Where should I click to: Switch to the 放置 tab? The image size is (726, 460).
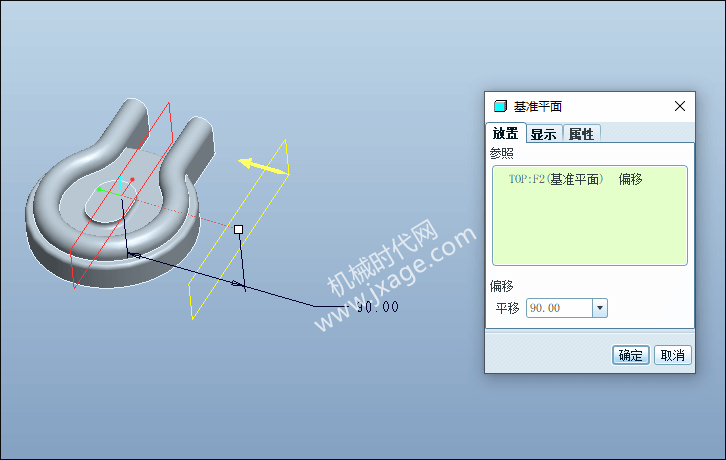(x=505, y=133)
